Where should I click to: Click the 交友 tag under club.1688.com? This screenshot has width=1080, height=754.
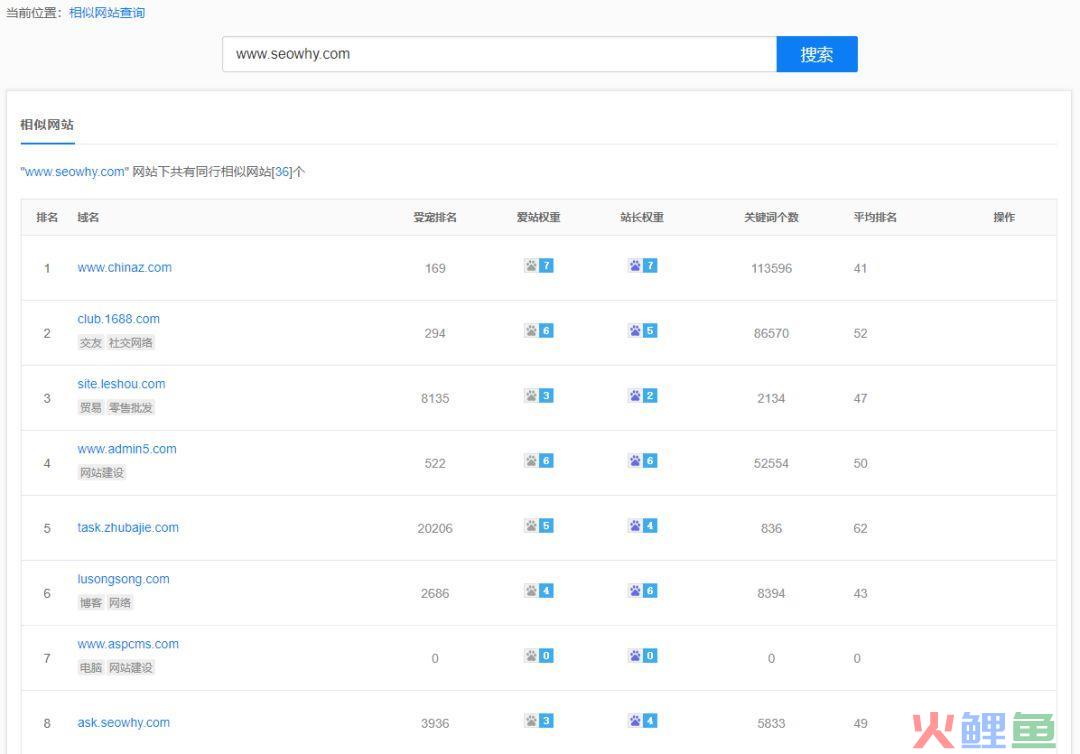pos(90,342)
